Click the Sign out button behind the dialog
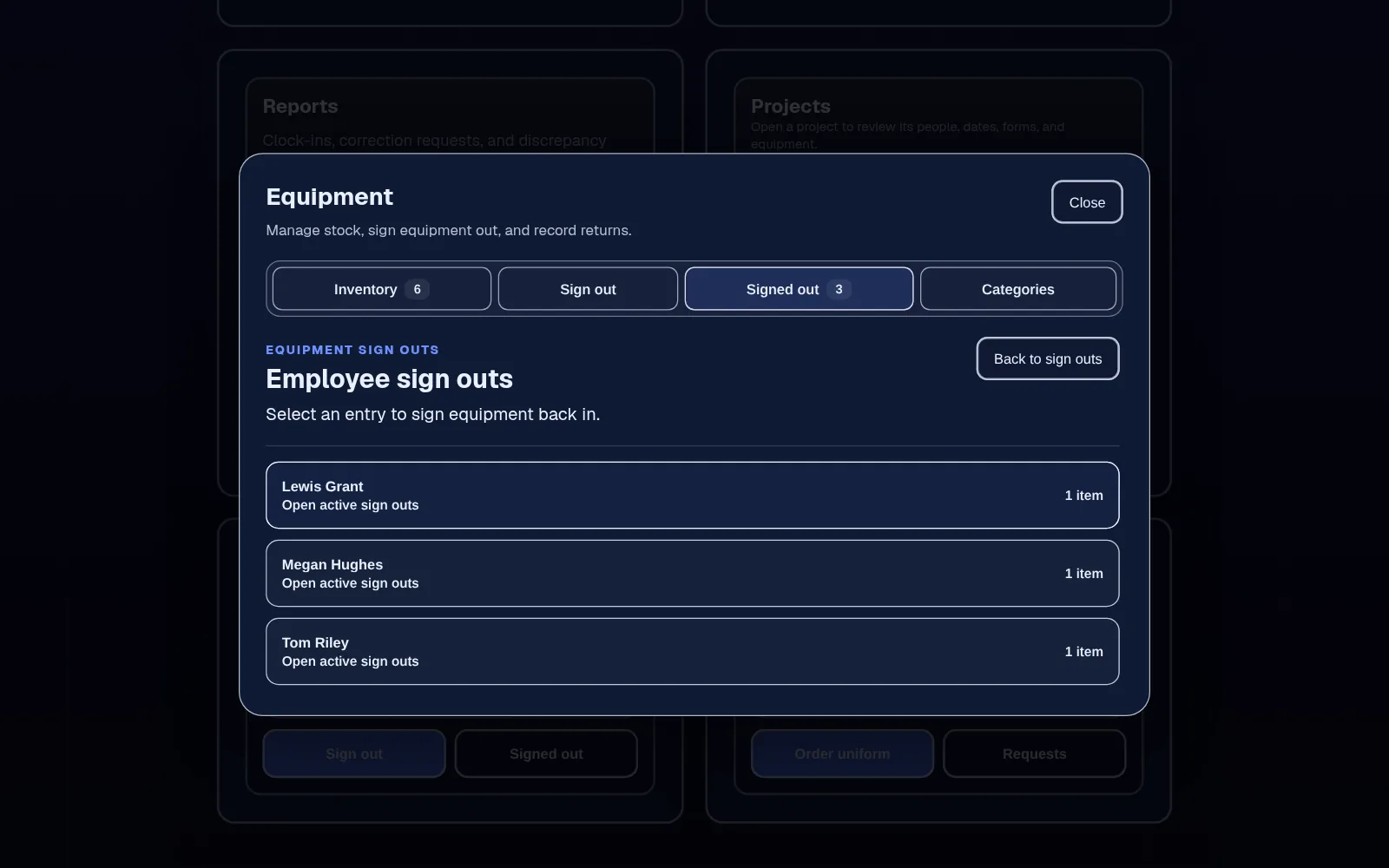Image resolution: width=1389 pixels, height=868 pixels. 354,753
